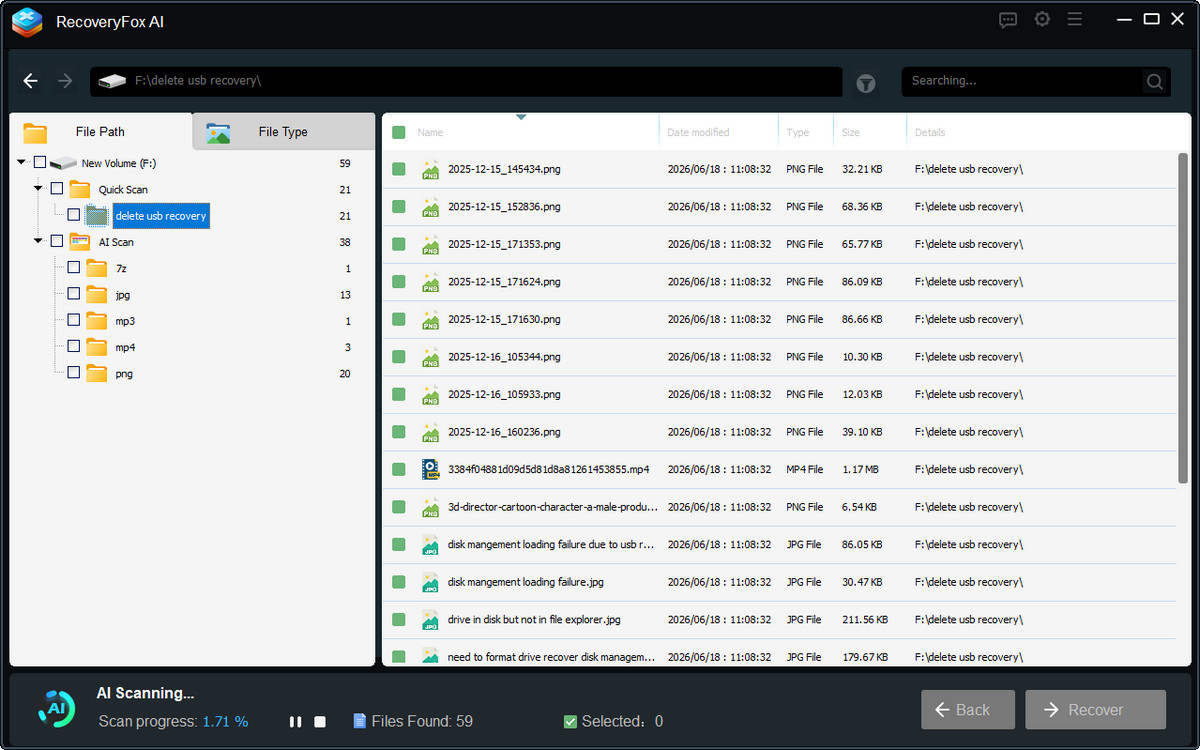Screen dimensions: 1200x750
Task: Click the Searching input field
Action: pos(1022,81)
